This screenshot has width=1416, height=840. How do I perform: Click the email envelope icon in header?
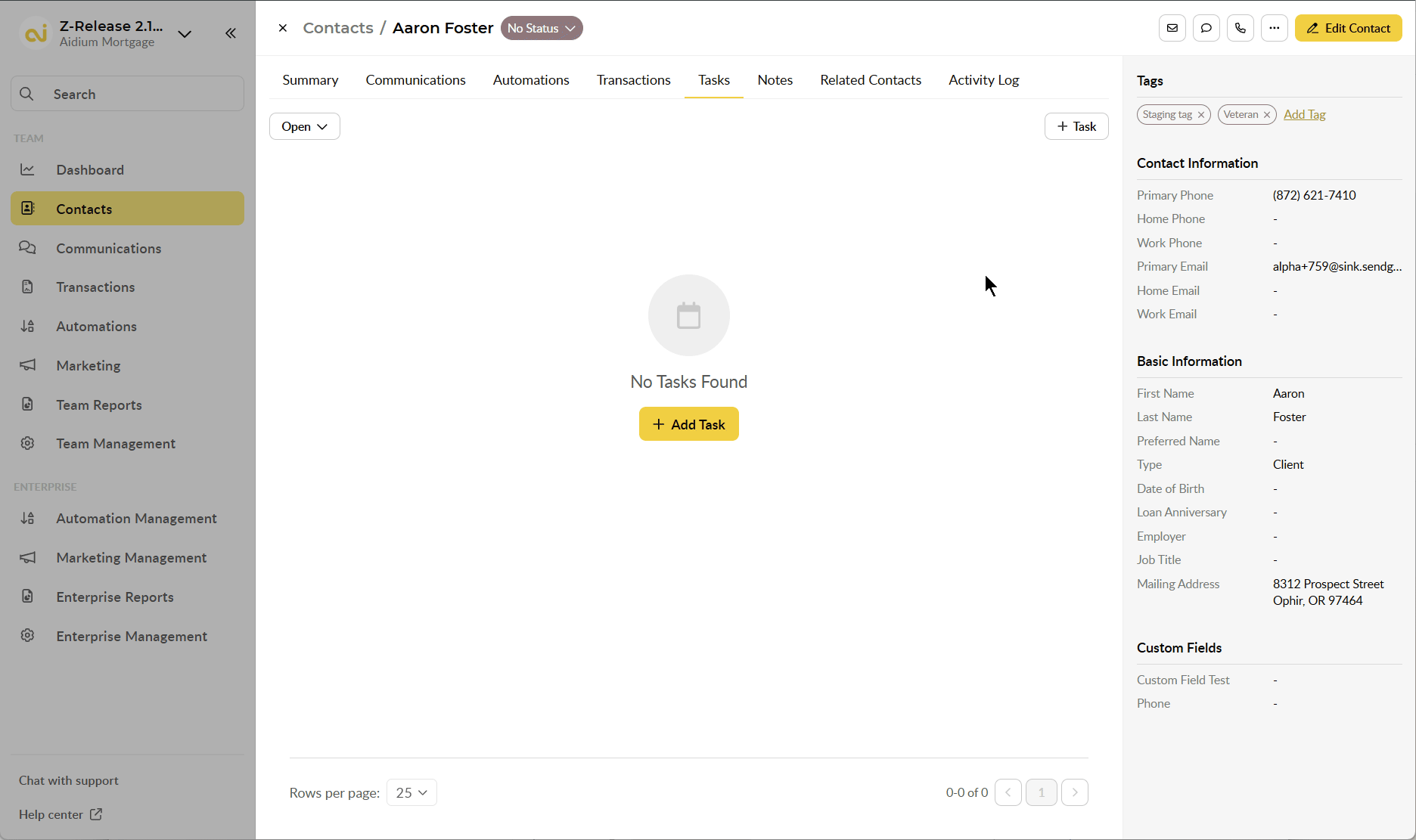[x=1172, y=28]
